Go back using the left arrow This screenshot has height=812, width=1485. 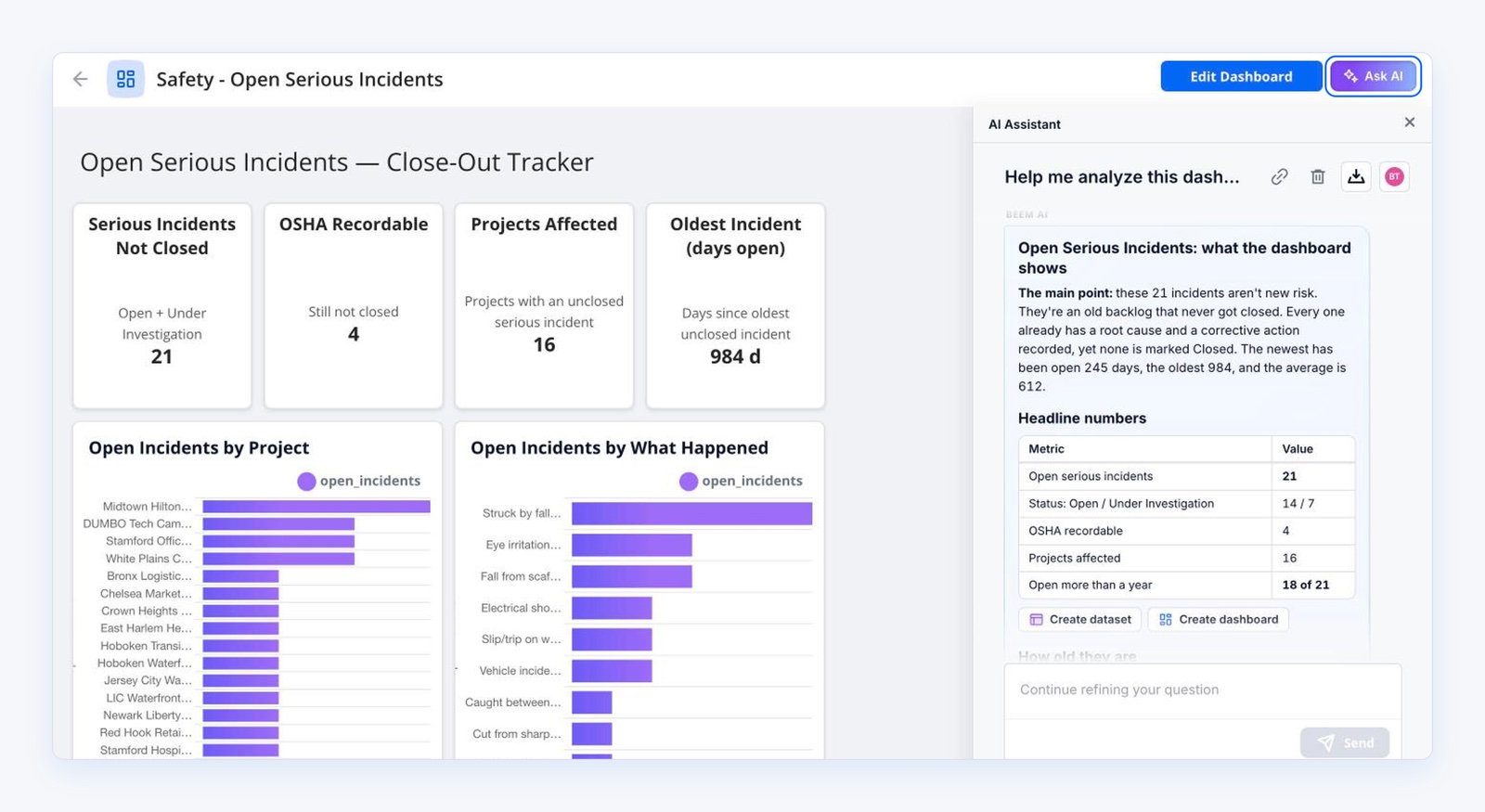click(x=81, y=79)
